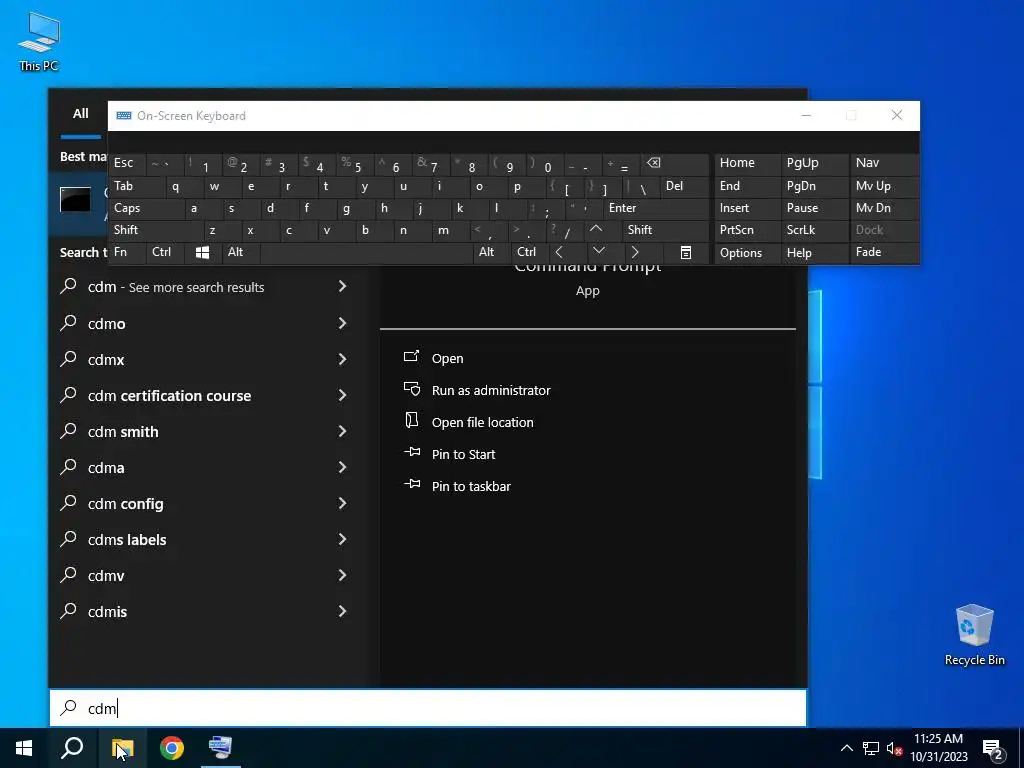
Task: Expand the cdmx suggestion arrow
Action: [342, 359]
